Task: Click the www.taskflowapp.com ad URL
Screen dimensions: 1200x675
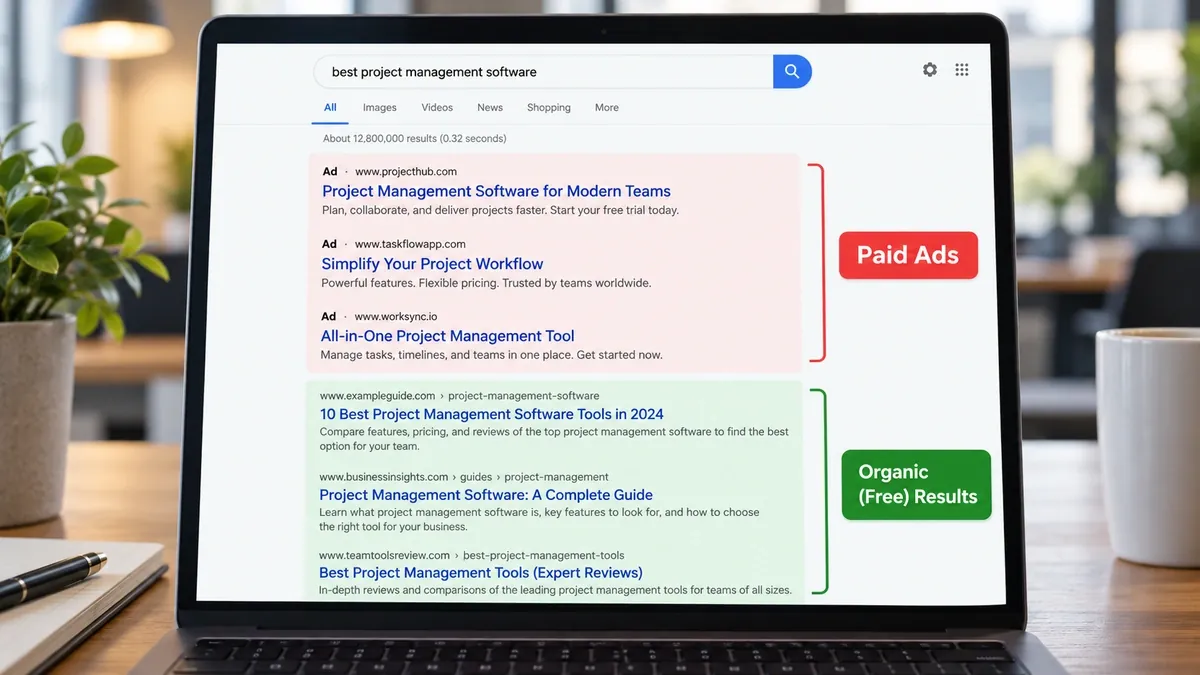Action: (x=410, y=244)
